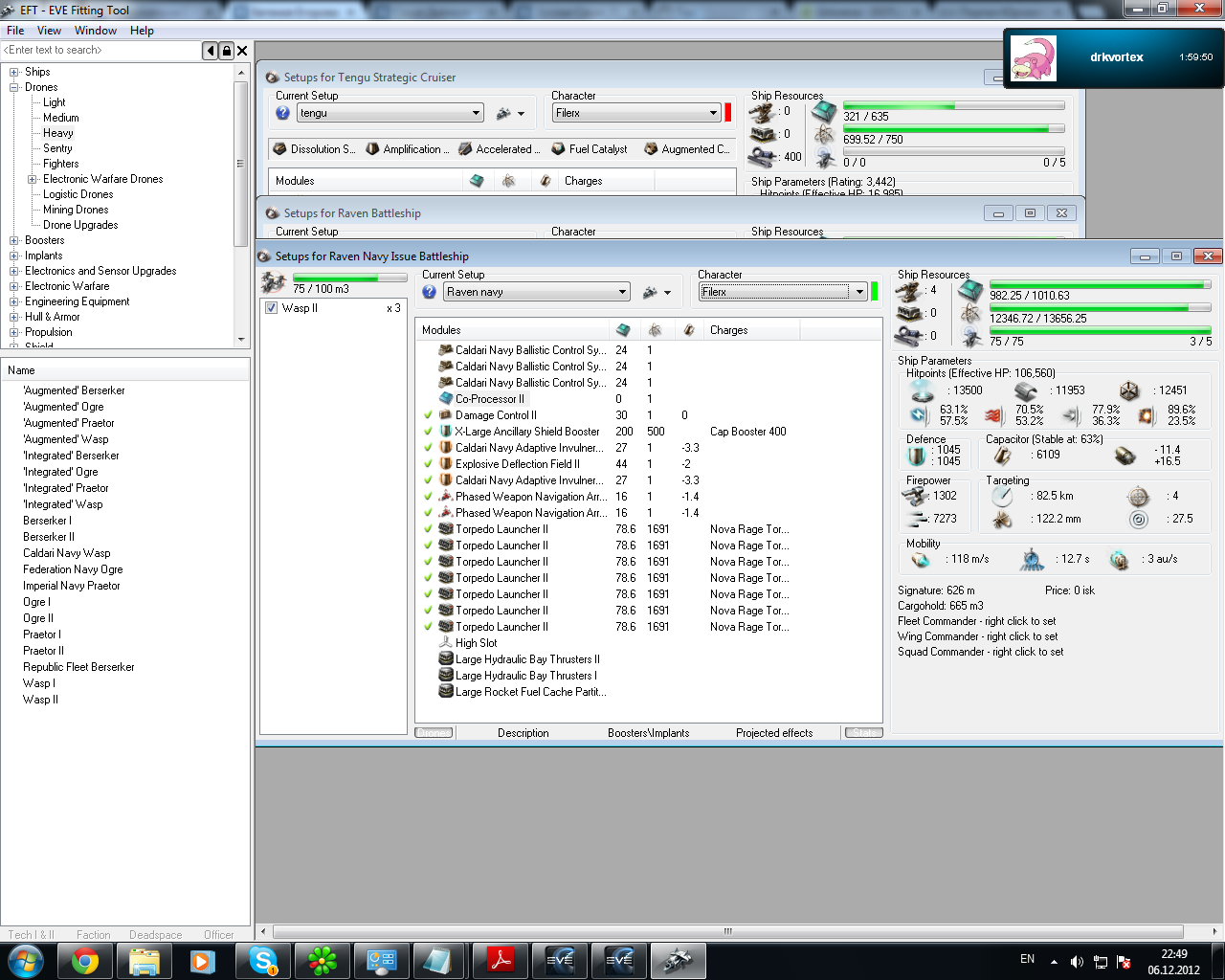Click capacitor column header icon in Modules list
Screen dimensions: 1225x980
(688, 330)
